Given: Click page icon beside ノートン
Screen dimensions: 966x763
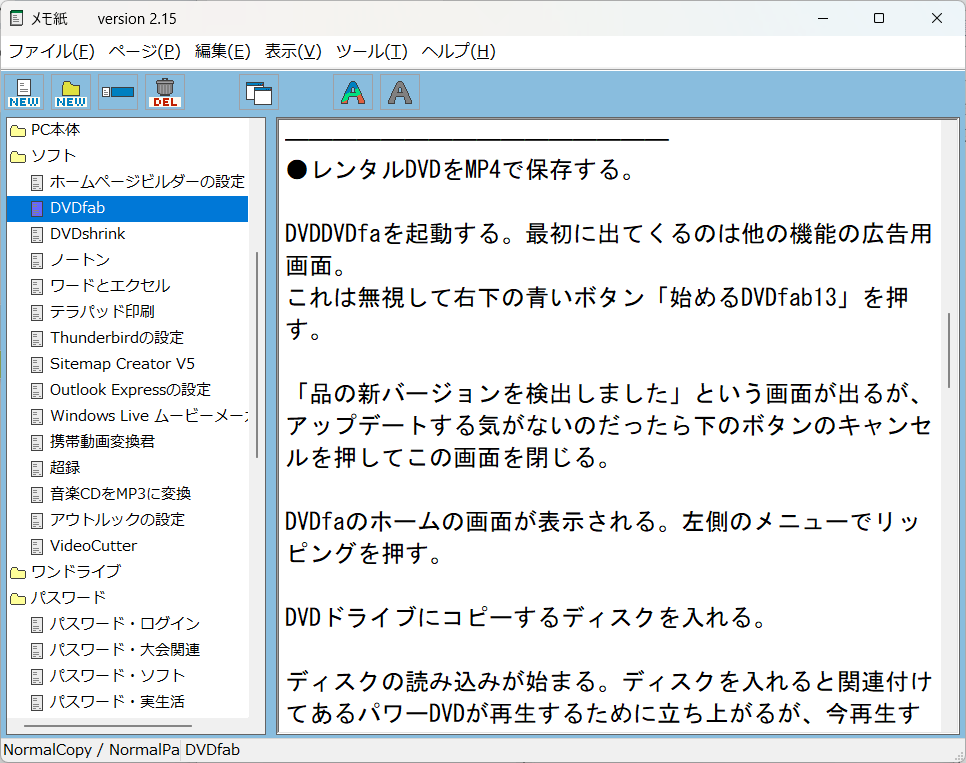Looking at the screenshot, I should (x=37, y=260).
